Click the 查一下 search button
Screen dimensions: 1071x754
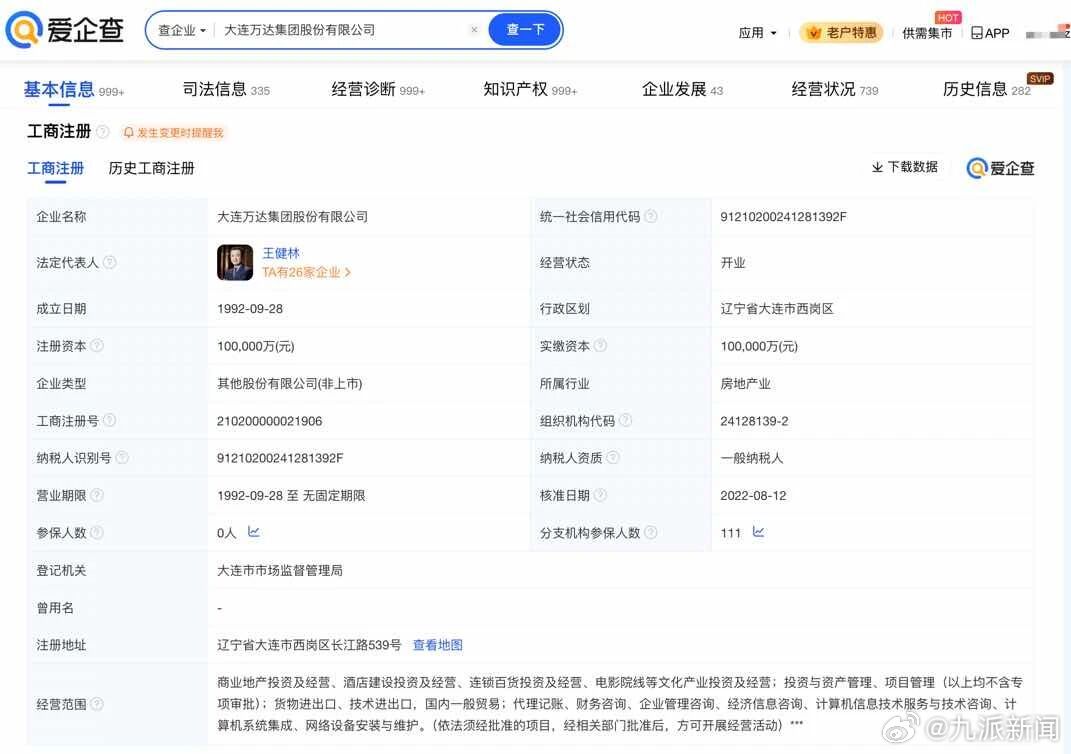pos(525,30)
